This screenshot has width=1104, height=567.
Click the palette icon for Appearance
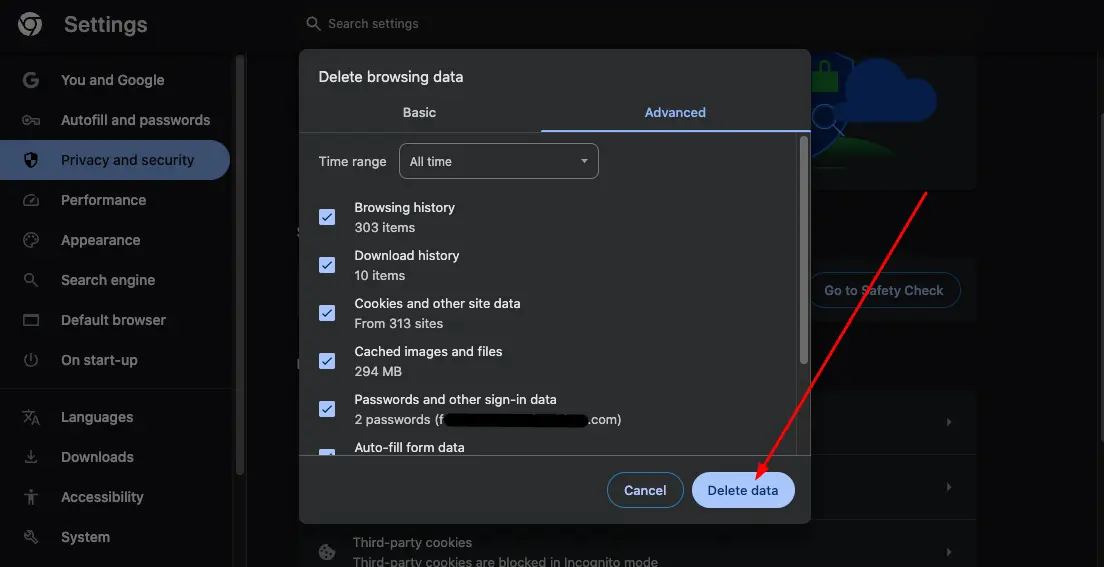pyautogui.click(x=30, y=240)
